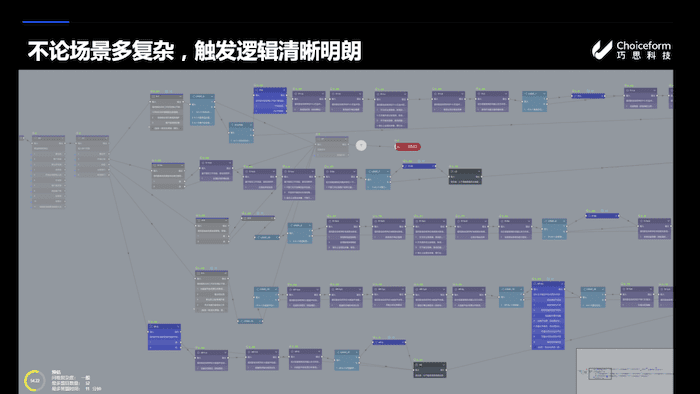Click the output port of the upper dark gray node
The width and height of the screenshot is (700, 394).
point(481,177)
